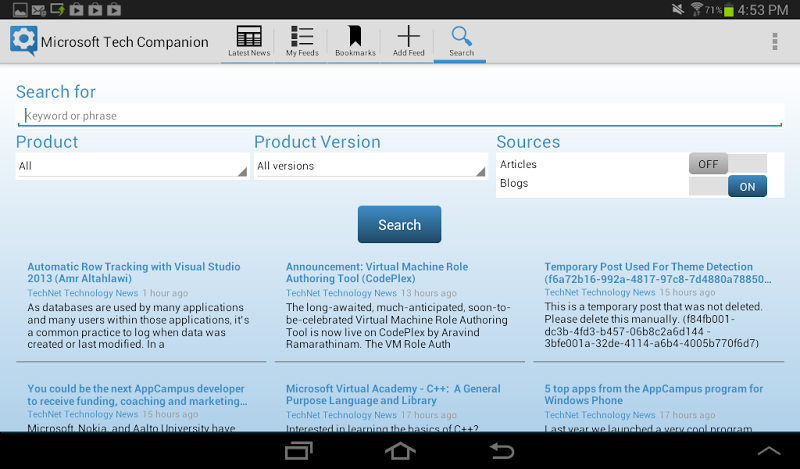Expand the Product dropdown showing All
The image size is (800, 469).
[133, 166]
